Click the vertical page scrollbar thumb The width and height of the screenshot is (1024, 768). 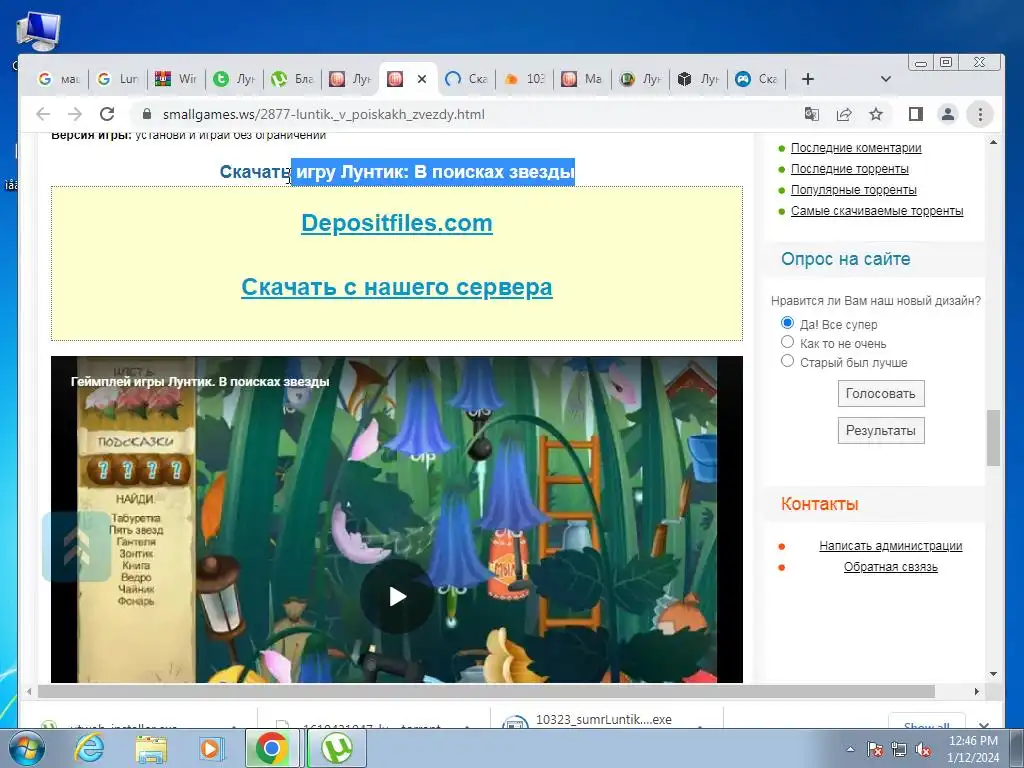tap(993, 438)
